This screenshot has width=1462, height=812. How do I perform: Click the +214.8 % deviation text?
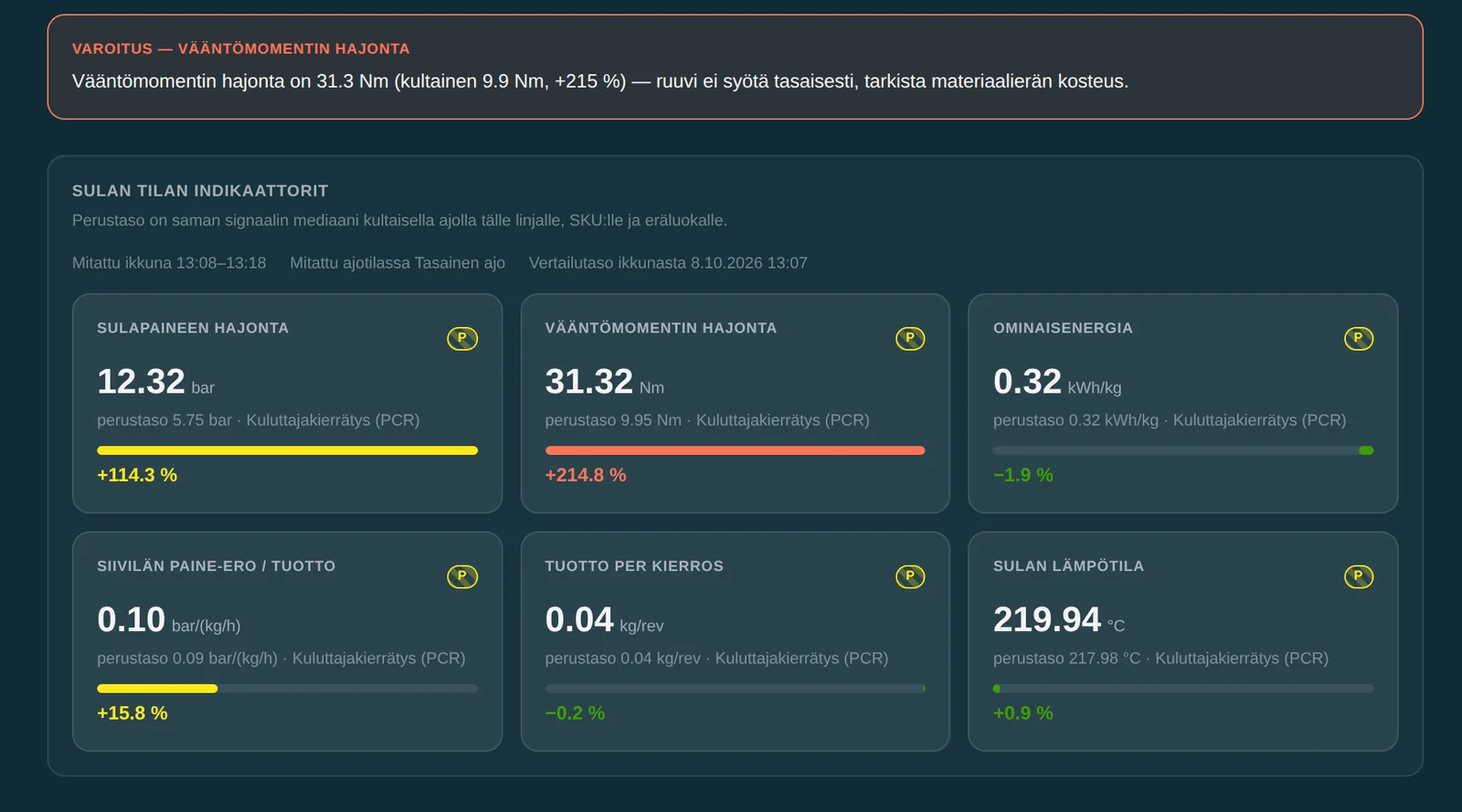pyautogui.click(x=586, y=475)
